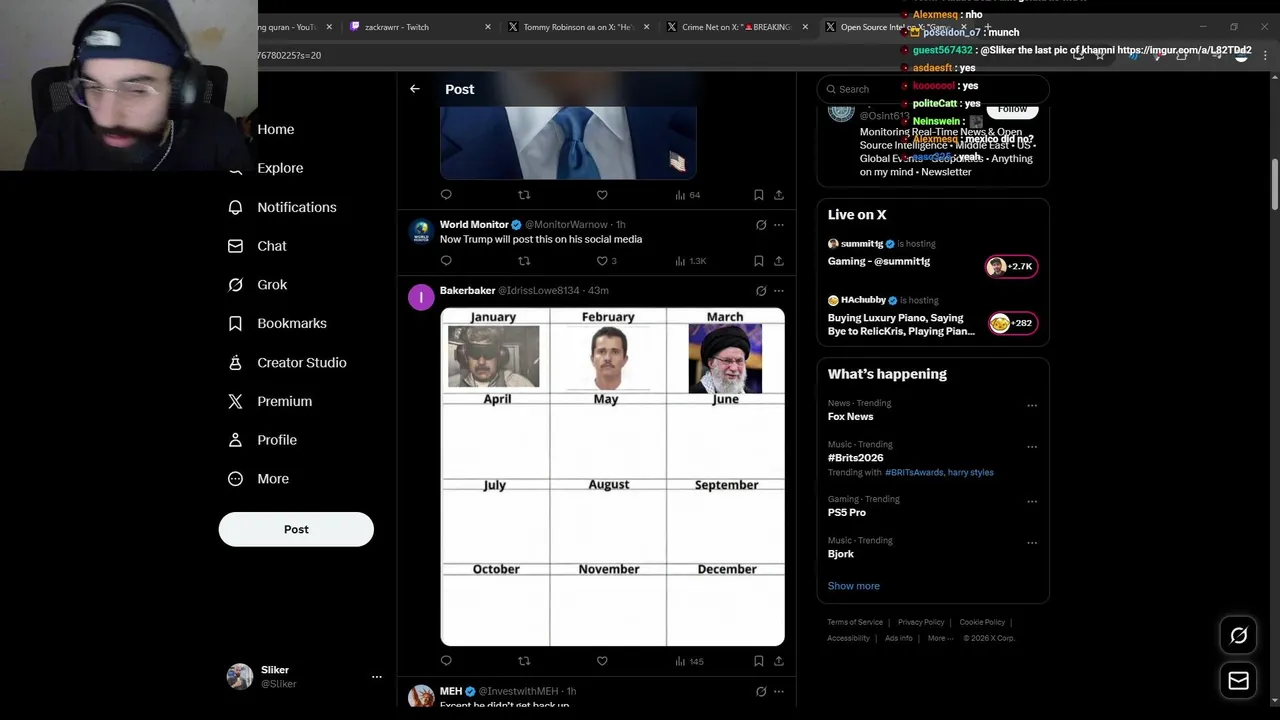
Task: Open Terms of Service link
Action: tap(855, 622)
